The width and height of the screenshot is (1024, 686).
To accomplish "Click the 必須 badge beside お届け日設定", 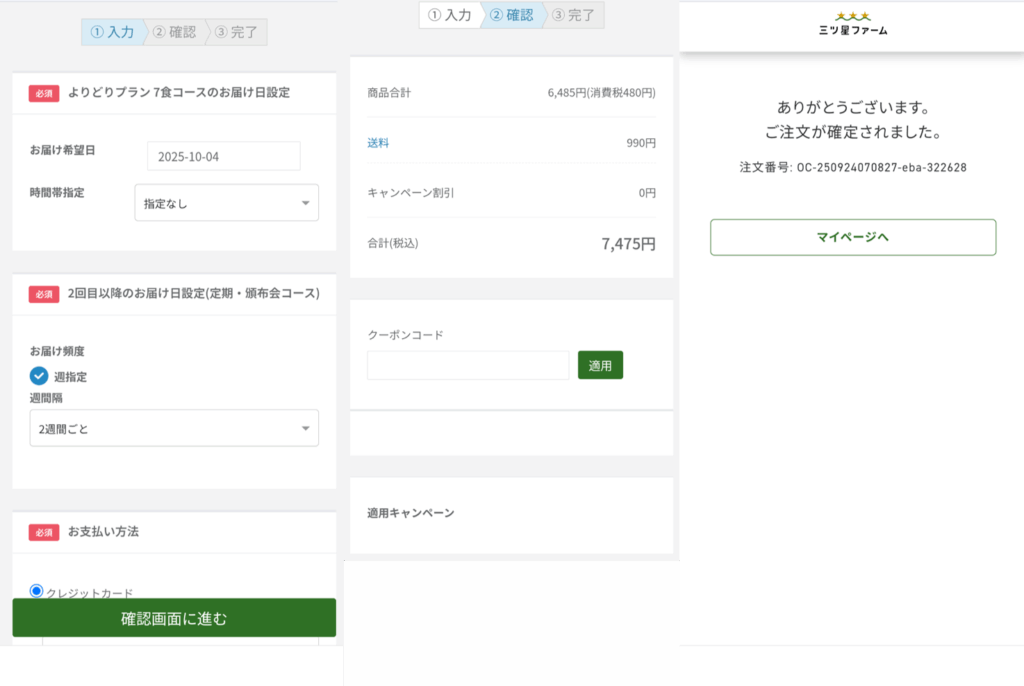I will [x=44, y=93].
